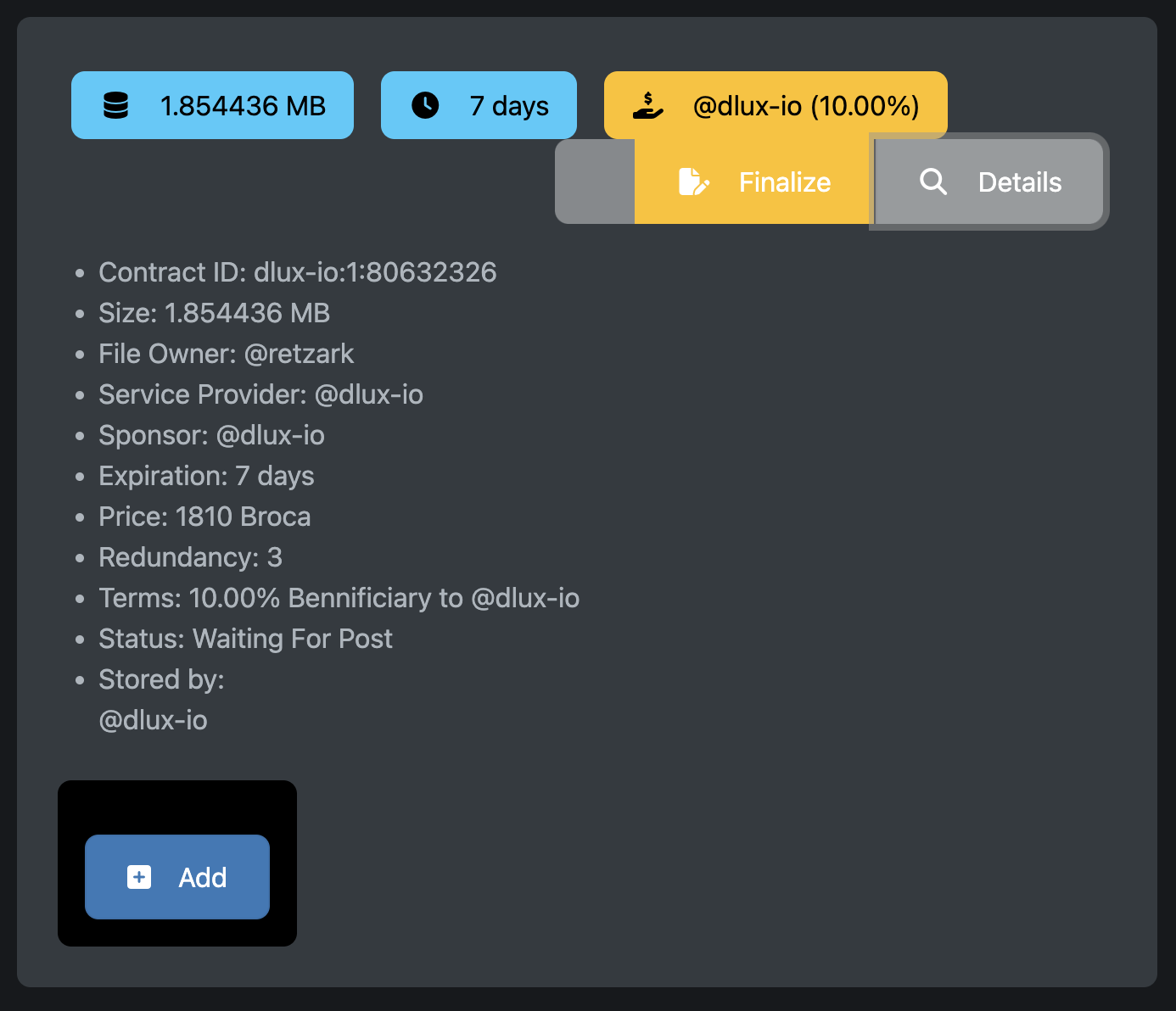Screen dimensions: 1176x1011
Task: Click the database storage size icon
Action: [115, 105]
